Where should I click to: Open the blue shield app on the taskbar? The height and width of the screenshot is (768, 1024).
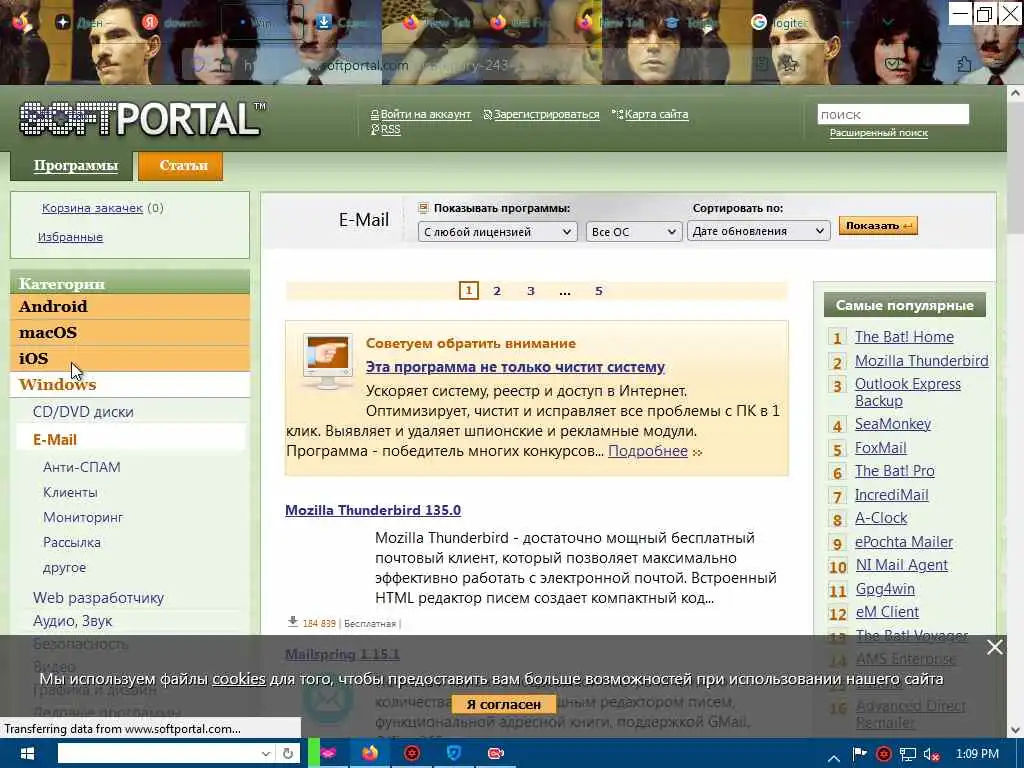[x=454, y=754]
